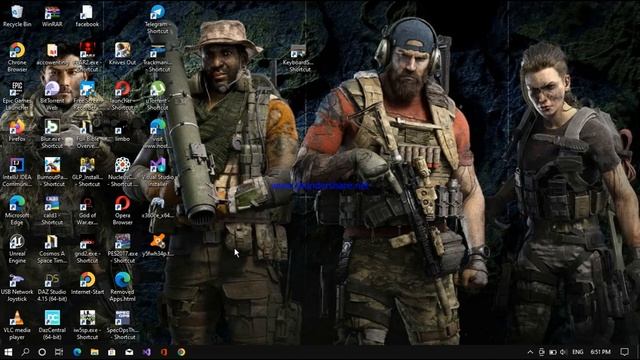640x360 pixels.
Task: Select the Knives Out desktop shortcut
Action: [122, 54]
